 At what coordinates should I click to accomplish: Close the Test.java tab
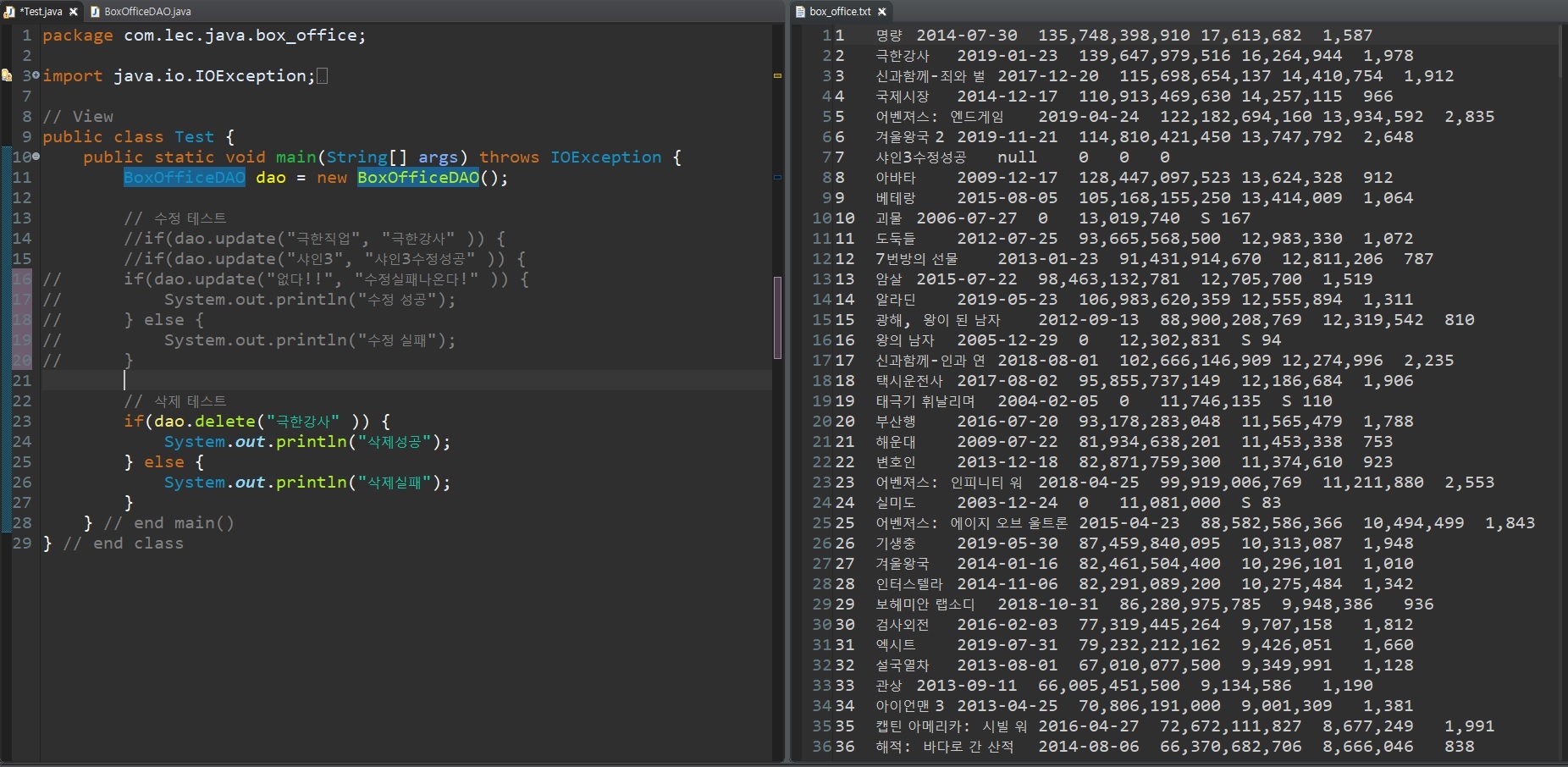pyautogui.click(x=74, y=12)
